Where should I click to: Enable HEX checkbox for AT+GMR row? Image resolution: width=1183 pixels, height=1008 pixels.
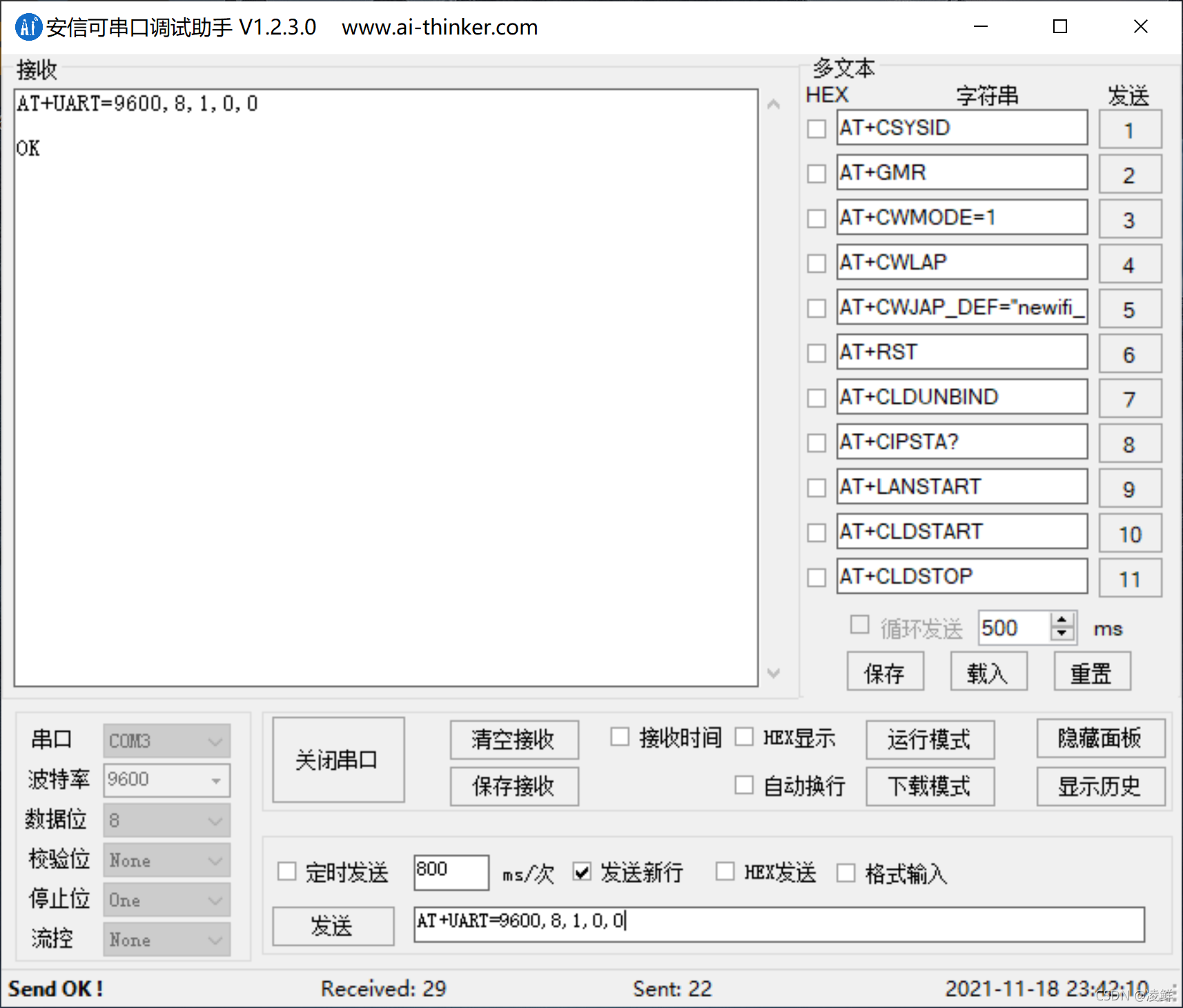click(x=817, y=173)
